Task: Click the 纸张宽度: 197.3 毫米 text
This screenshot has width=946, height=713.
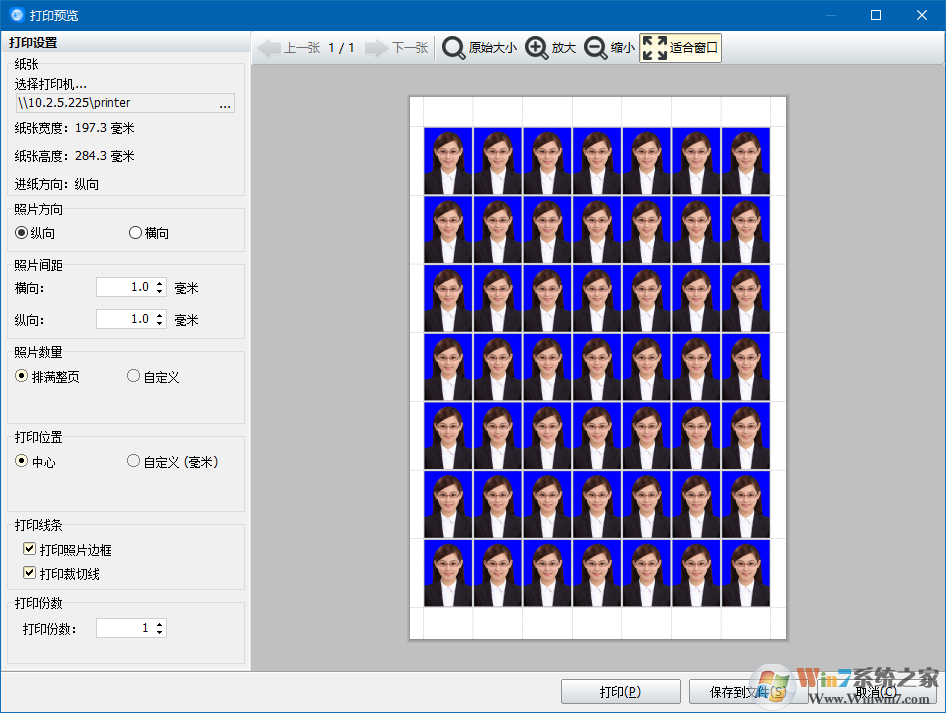Action: pos(74,128)
